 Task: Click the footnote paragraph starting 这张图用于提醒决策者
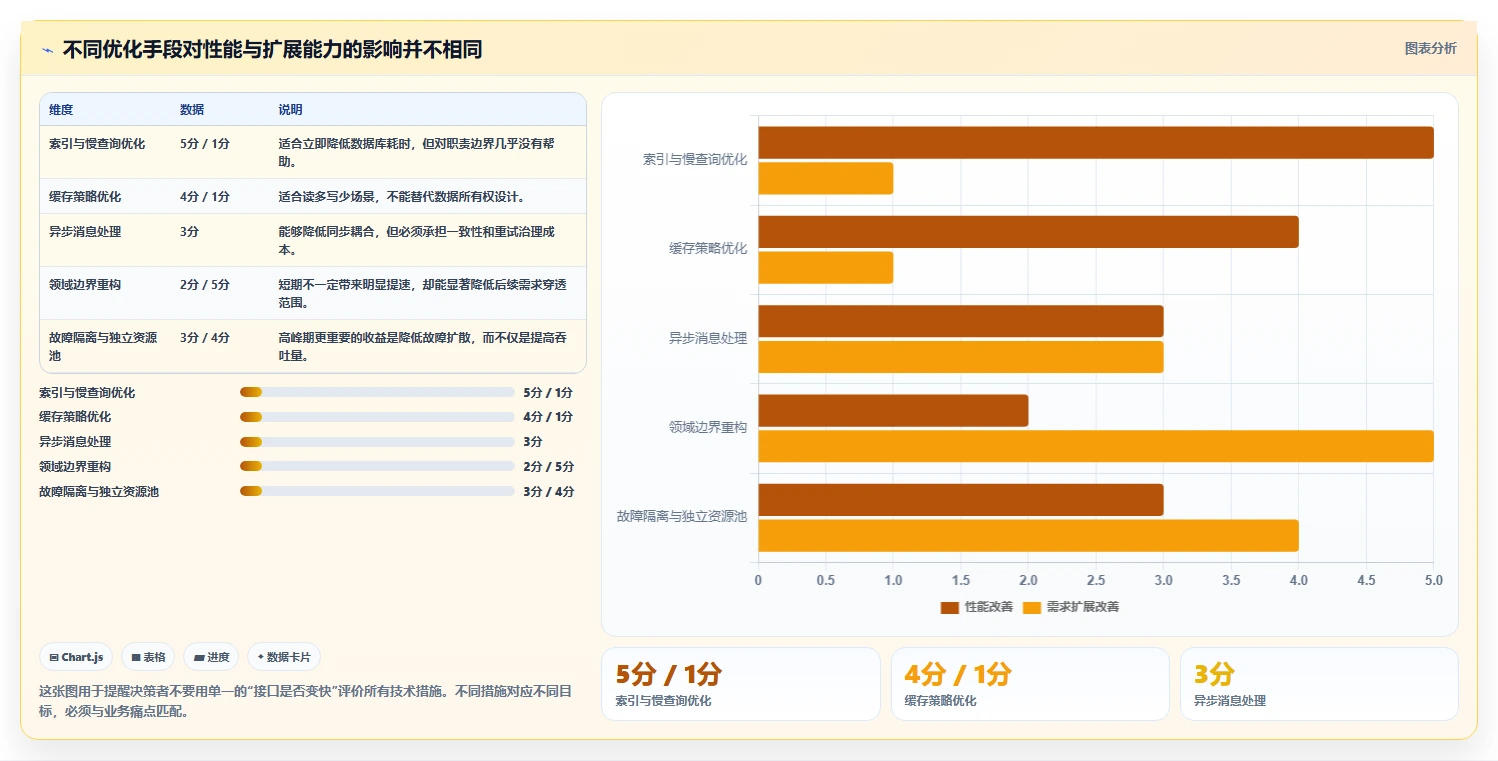pos(305,701)
